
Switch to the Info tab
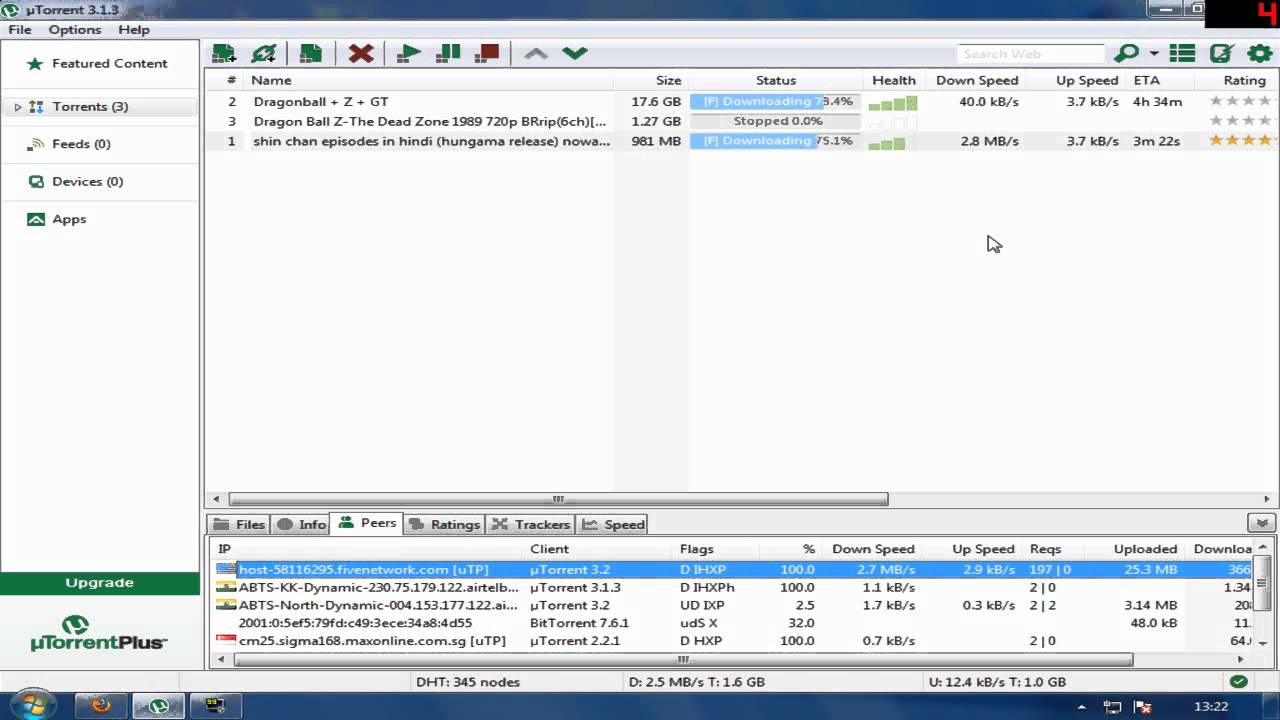point(301,524)
